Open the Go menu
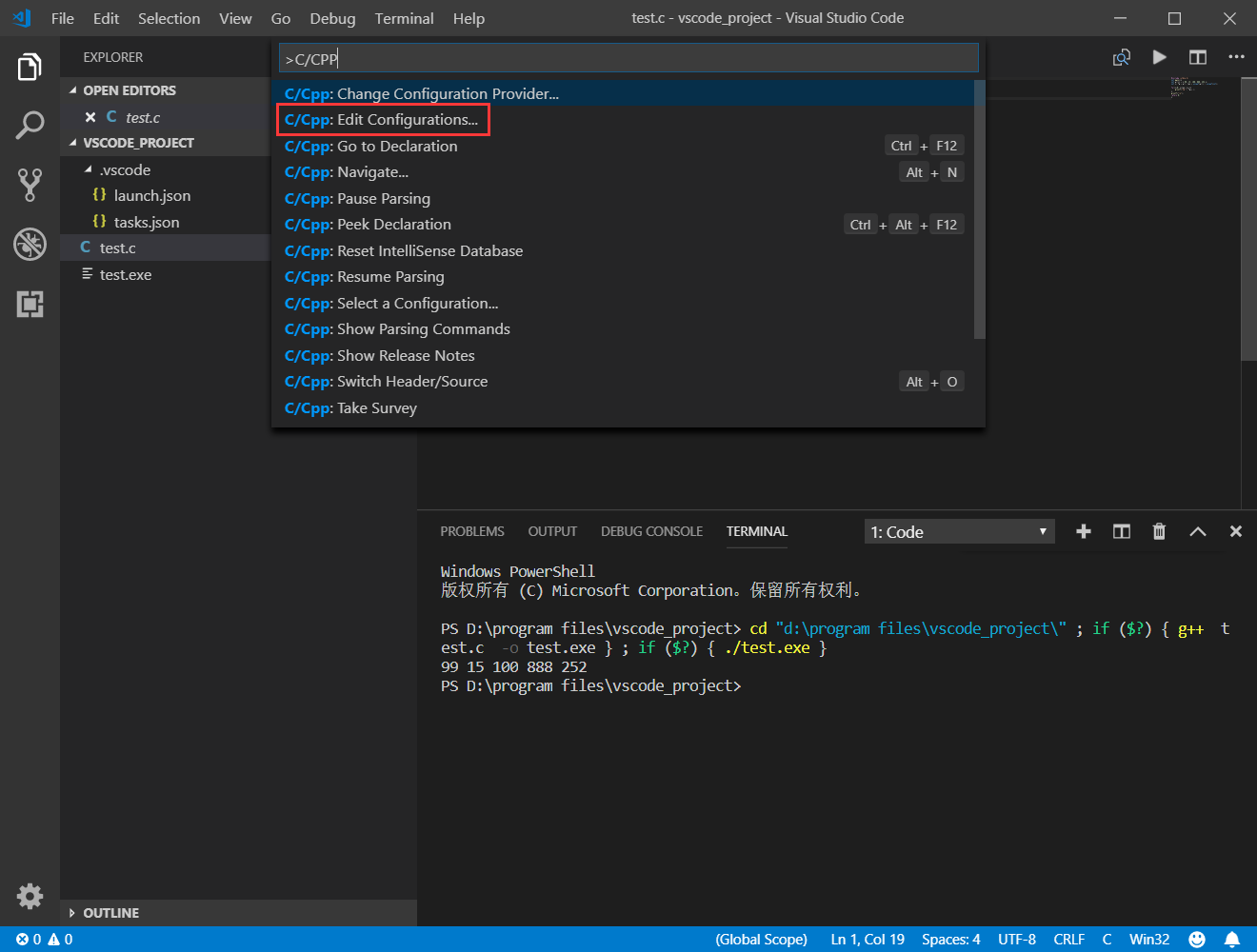 (280, 18)
